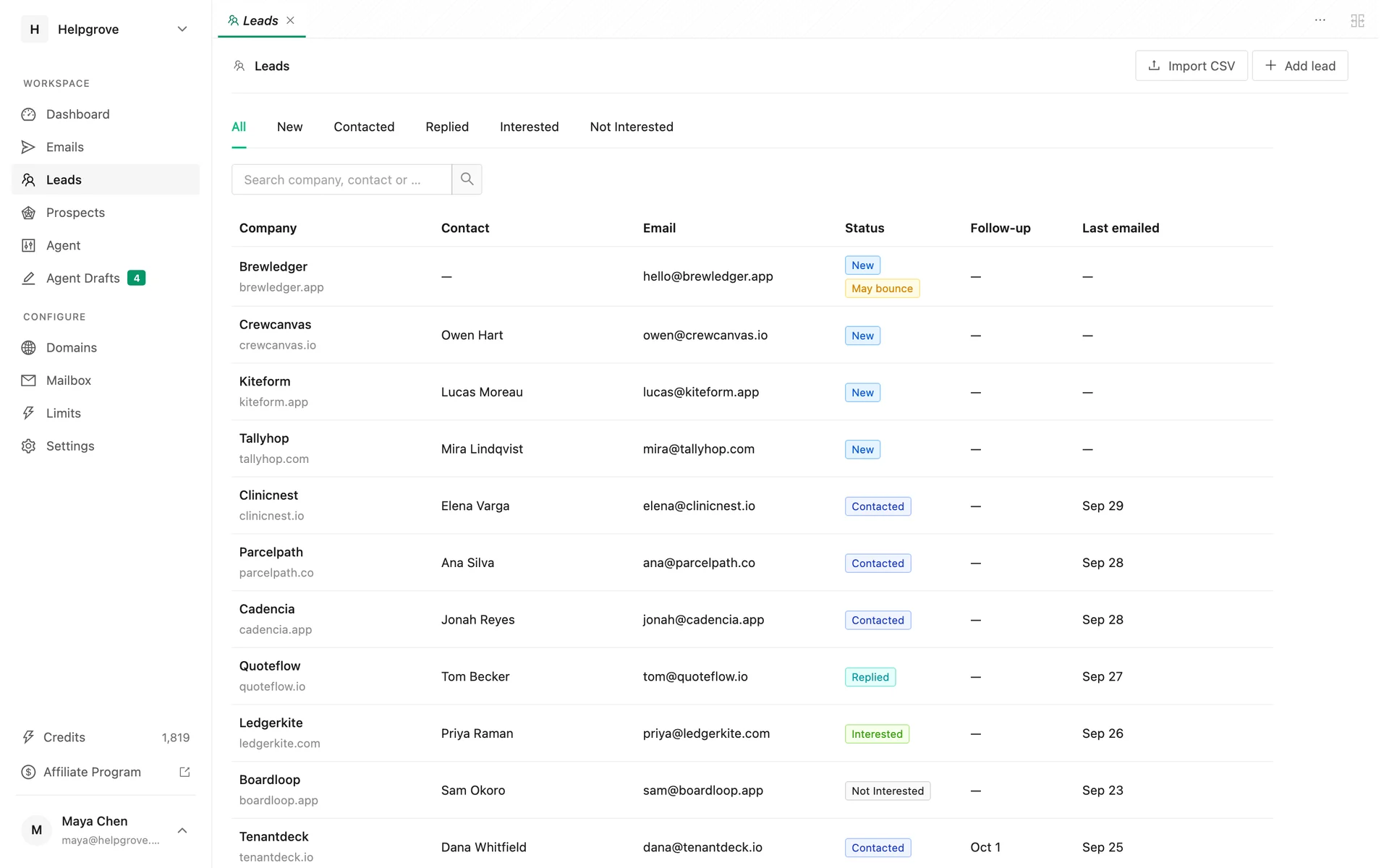Open Emails in the sidebar
This screenshot has height=868, width=1389.
pyautogui.click(x=106, y=147)
